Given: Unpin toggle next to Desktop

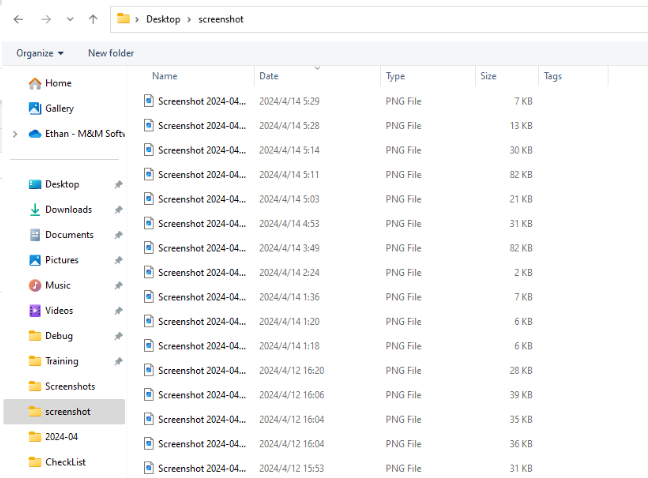Looking at the screenshot, I should pos(118,185).
